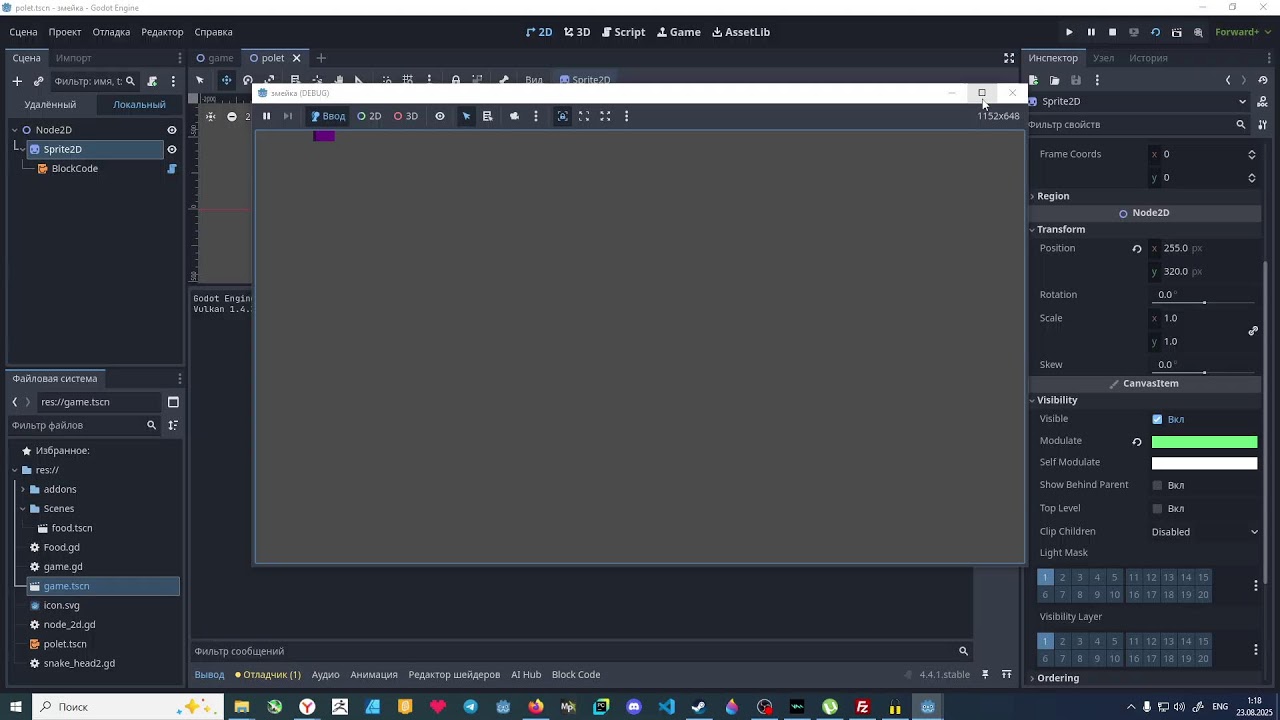This screenshot has width=1280, height=720.
Task: Toggle the split mode of the file system
Action: click(173, 402)
